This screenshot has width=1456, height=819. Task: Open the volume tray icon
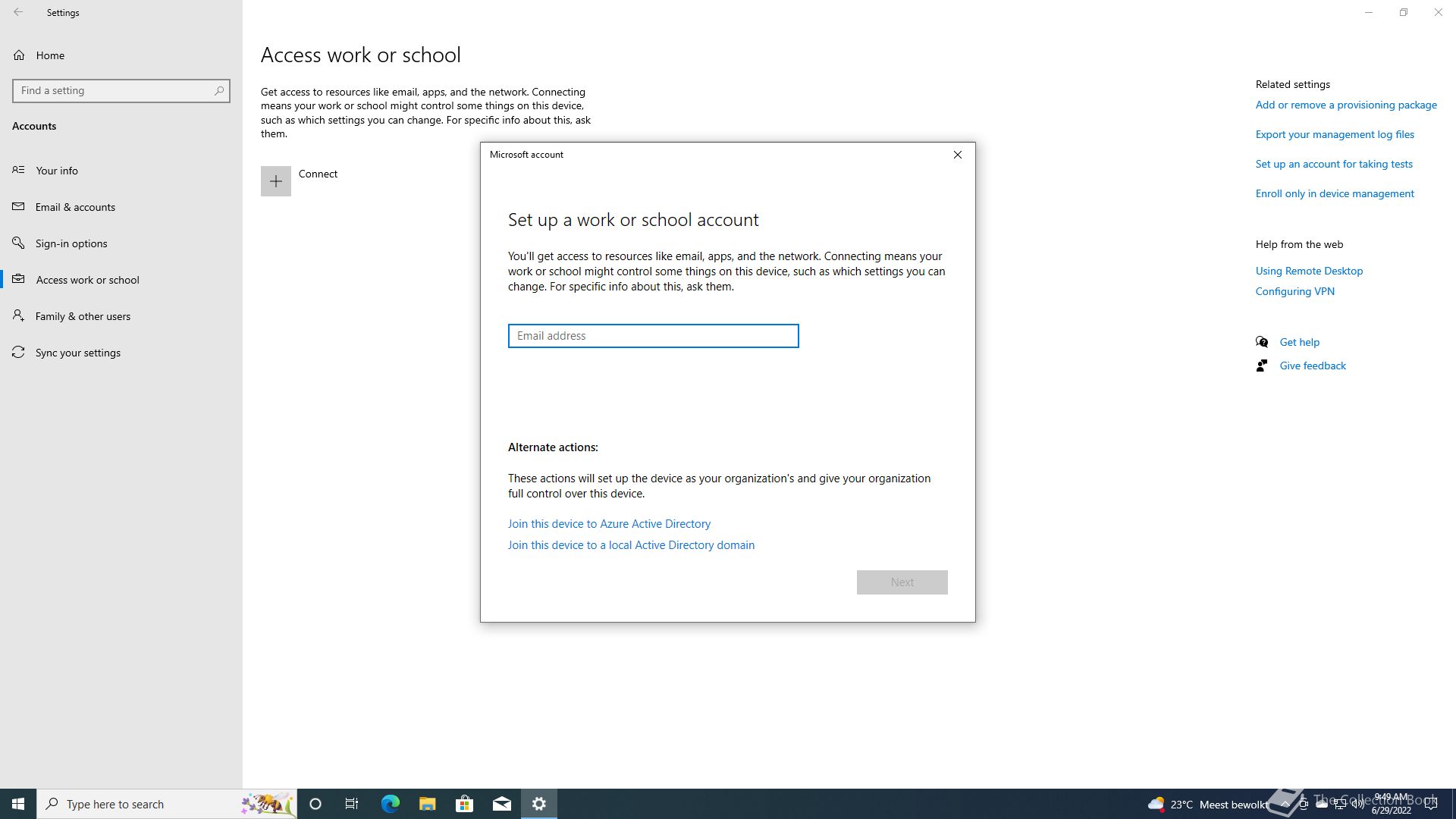[x=1358, y=804]
